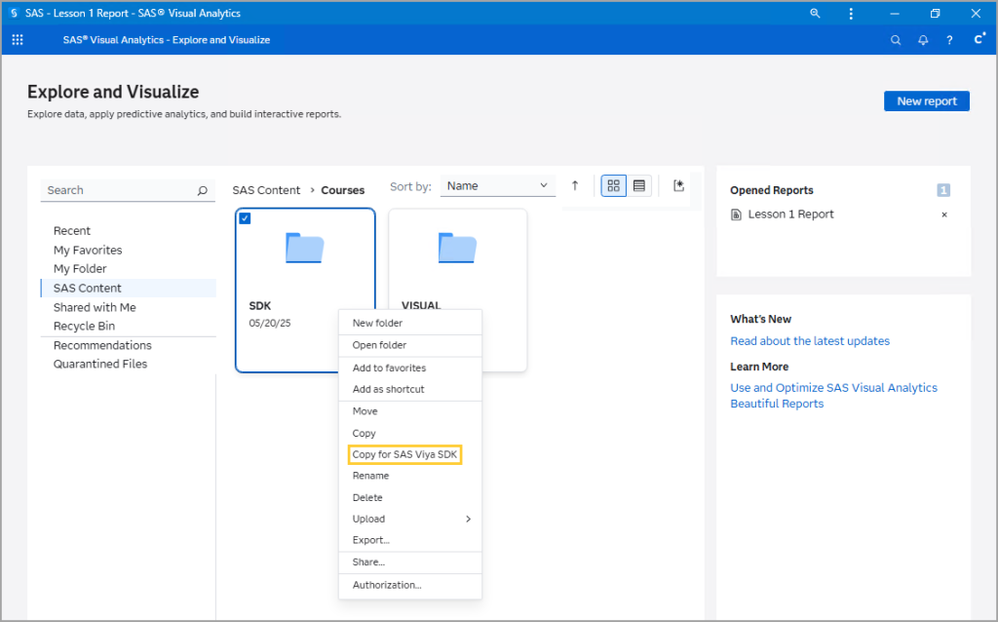The height and width of the screenshot is (622, 998).
Task: Click the New report button
Action: point(926,101)
